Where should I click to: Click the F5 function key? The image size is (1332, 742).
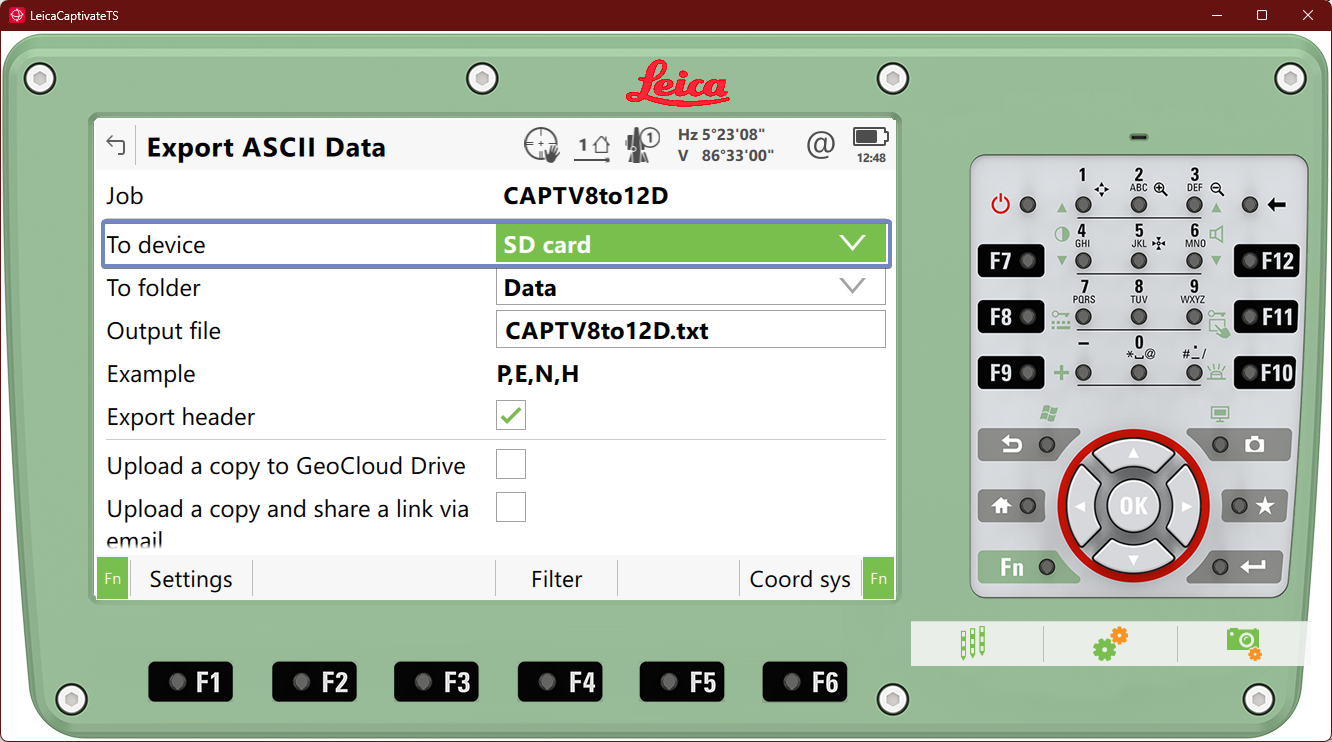682,682
